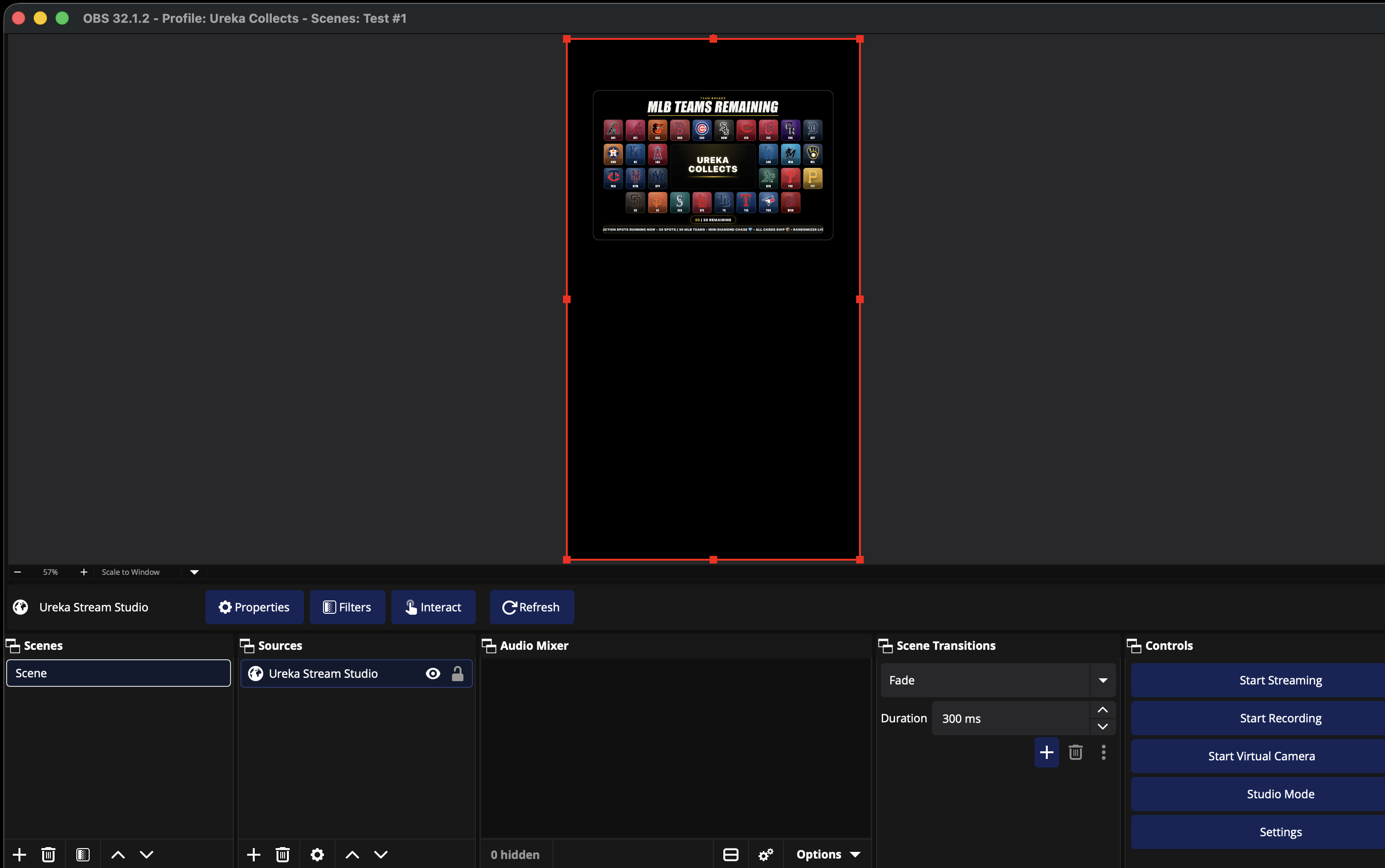This screenshot has width=1385, height=868.
Task: Toggle Audio Mixer layout icon
Action: pos(730,854)
